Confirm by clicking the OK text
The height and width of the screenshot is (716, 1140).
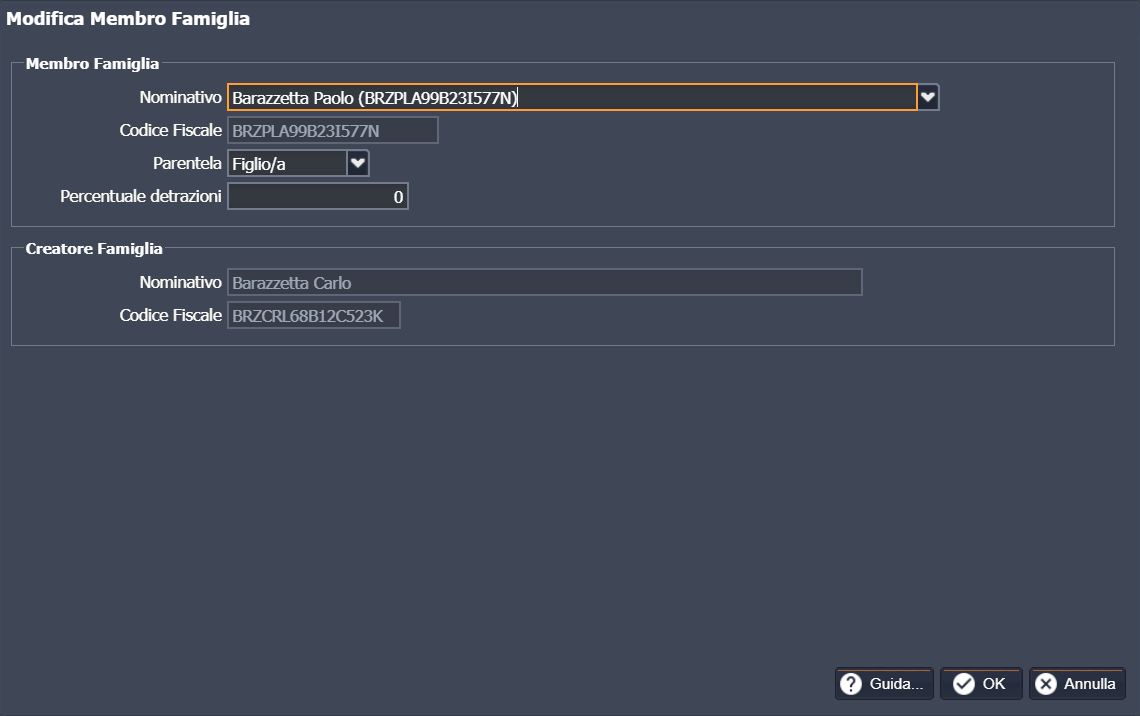click(993, 684)
